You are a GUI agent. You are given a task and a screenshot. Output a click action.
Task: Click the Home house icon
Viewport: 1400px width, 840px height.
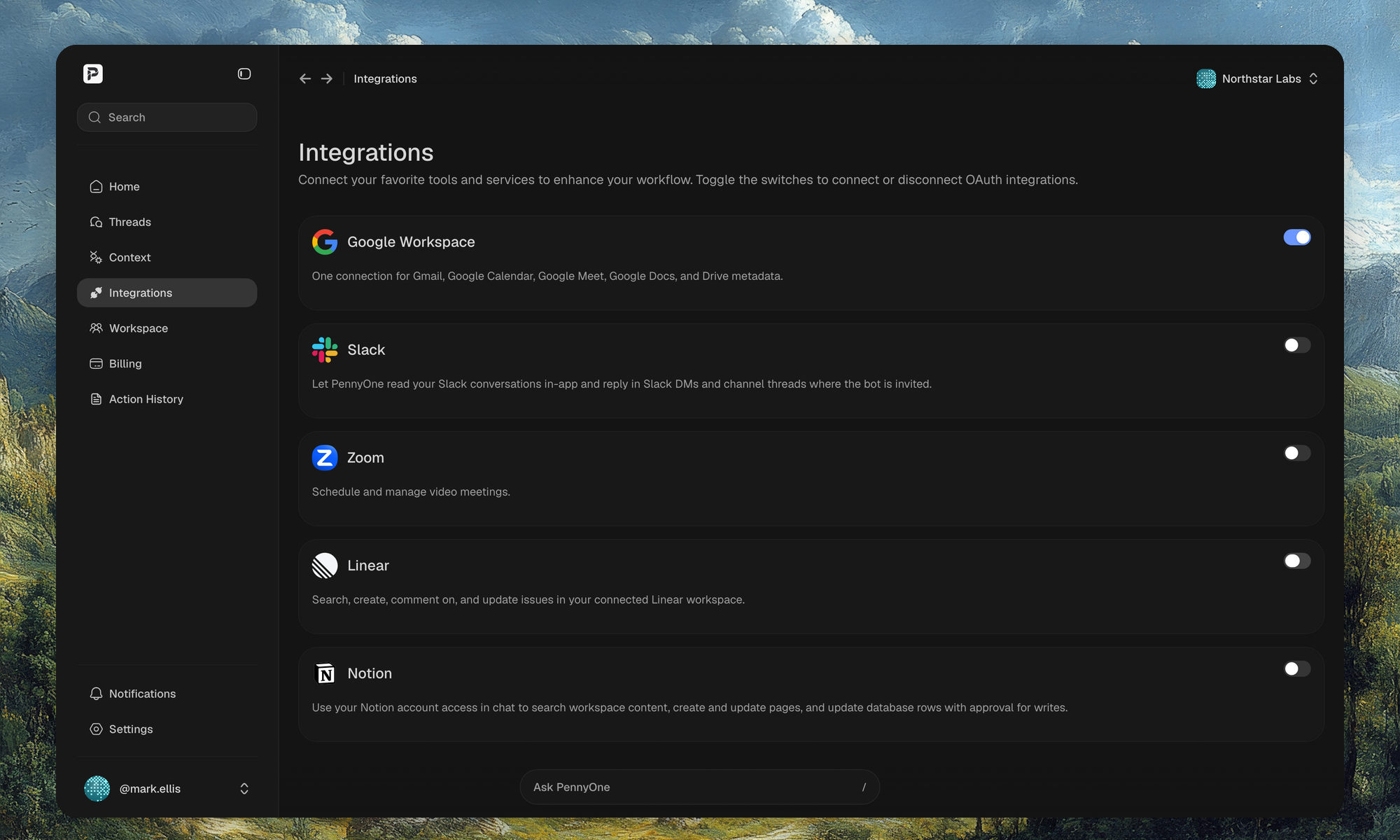96,187
